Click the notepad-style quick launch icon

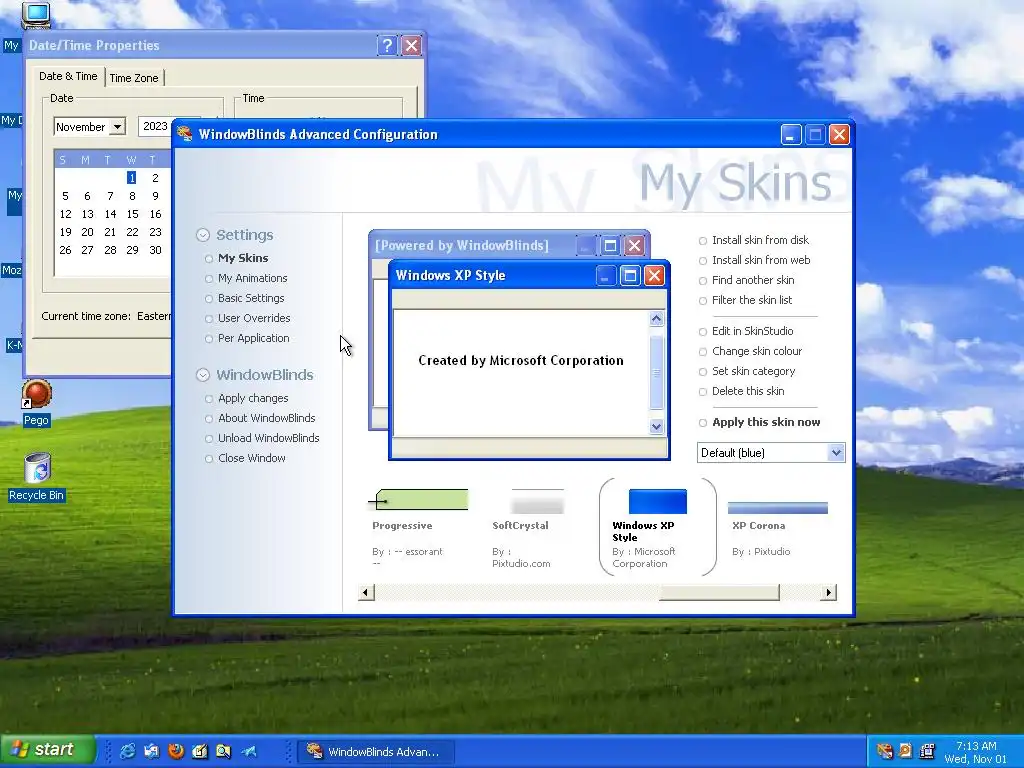(x=200, y=751)
